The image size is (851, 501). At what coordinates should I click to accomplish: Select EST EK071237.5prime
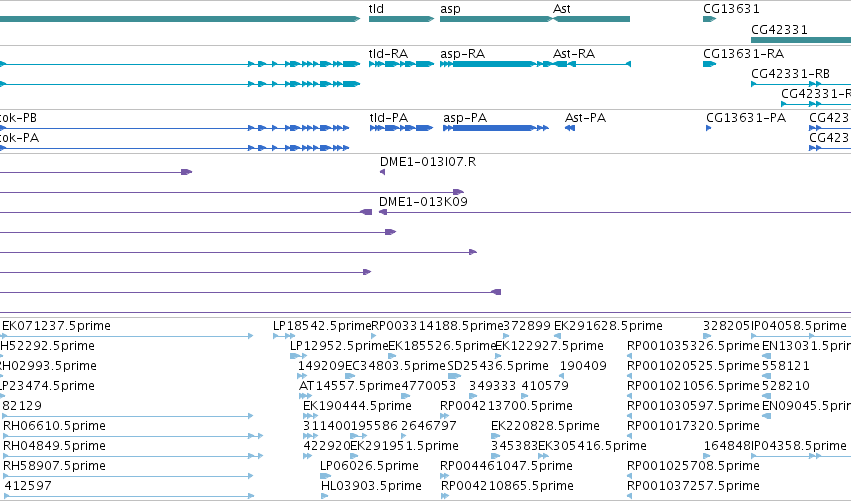pyautogui.click(x=56, y=326)
